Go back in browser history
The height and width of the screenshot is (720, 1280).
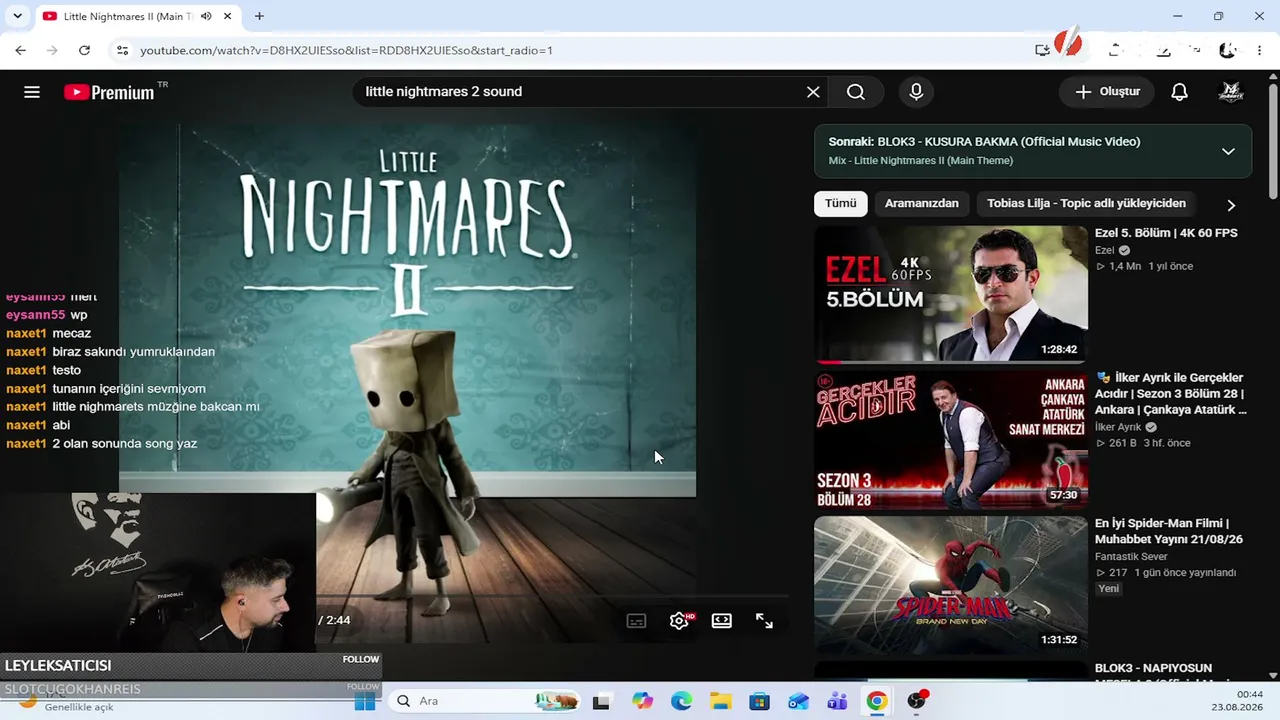click(x=21, y=50)
